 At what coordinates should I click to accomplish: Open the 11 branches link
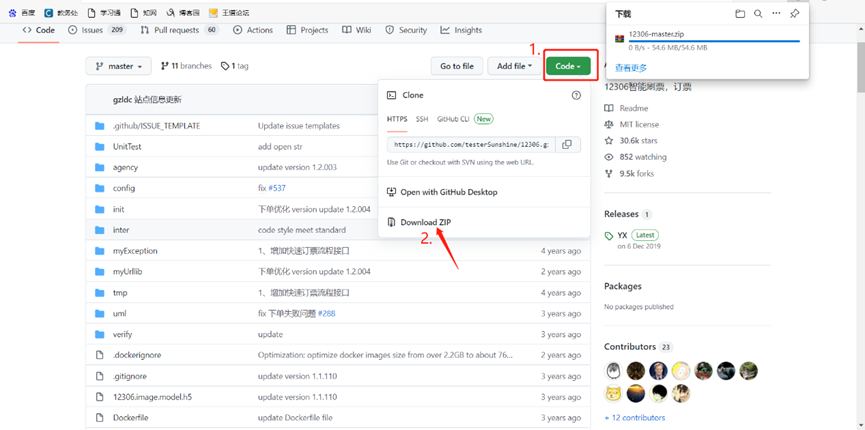186,66
